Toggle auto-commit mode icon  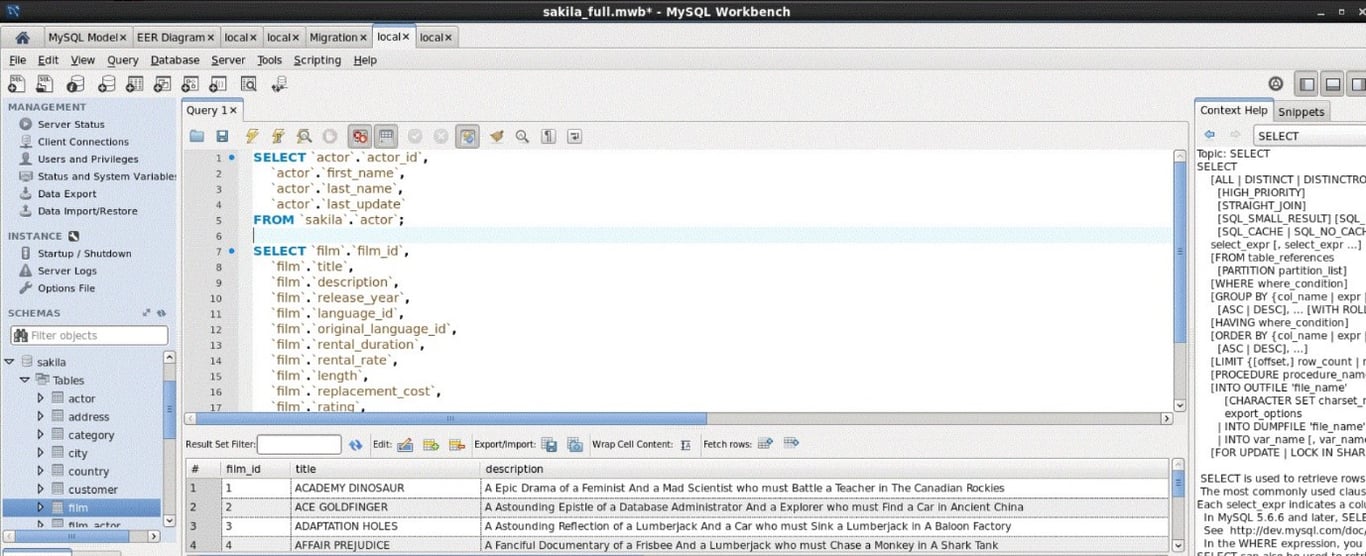pyautogui.click(x=467, y=136)
